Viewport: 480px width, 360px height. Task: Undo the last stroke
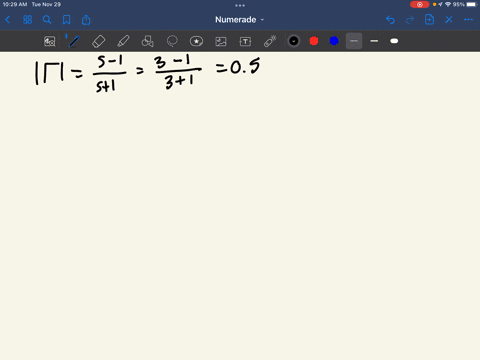point(390,20)
